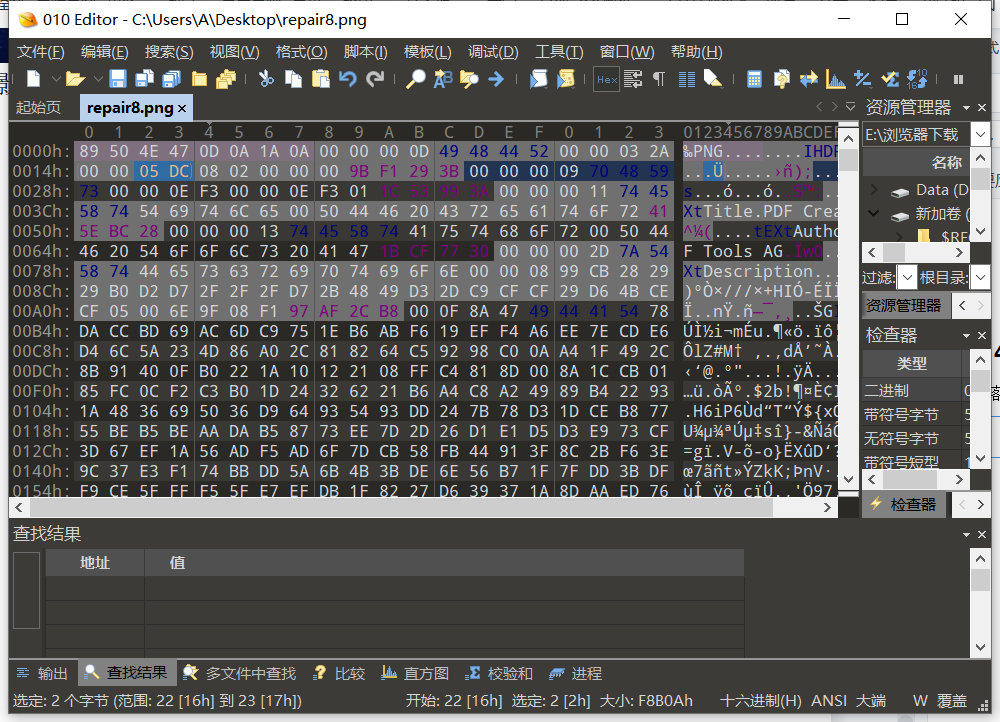The height and width of the screenshot is (722, 1000).
Task: Click the New file icon
Action: click(33, 79)
